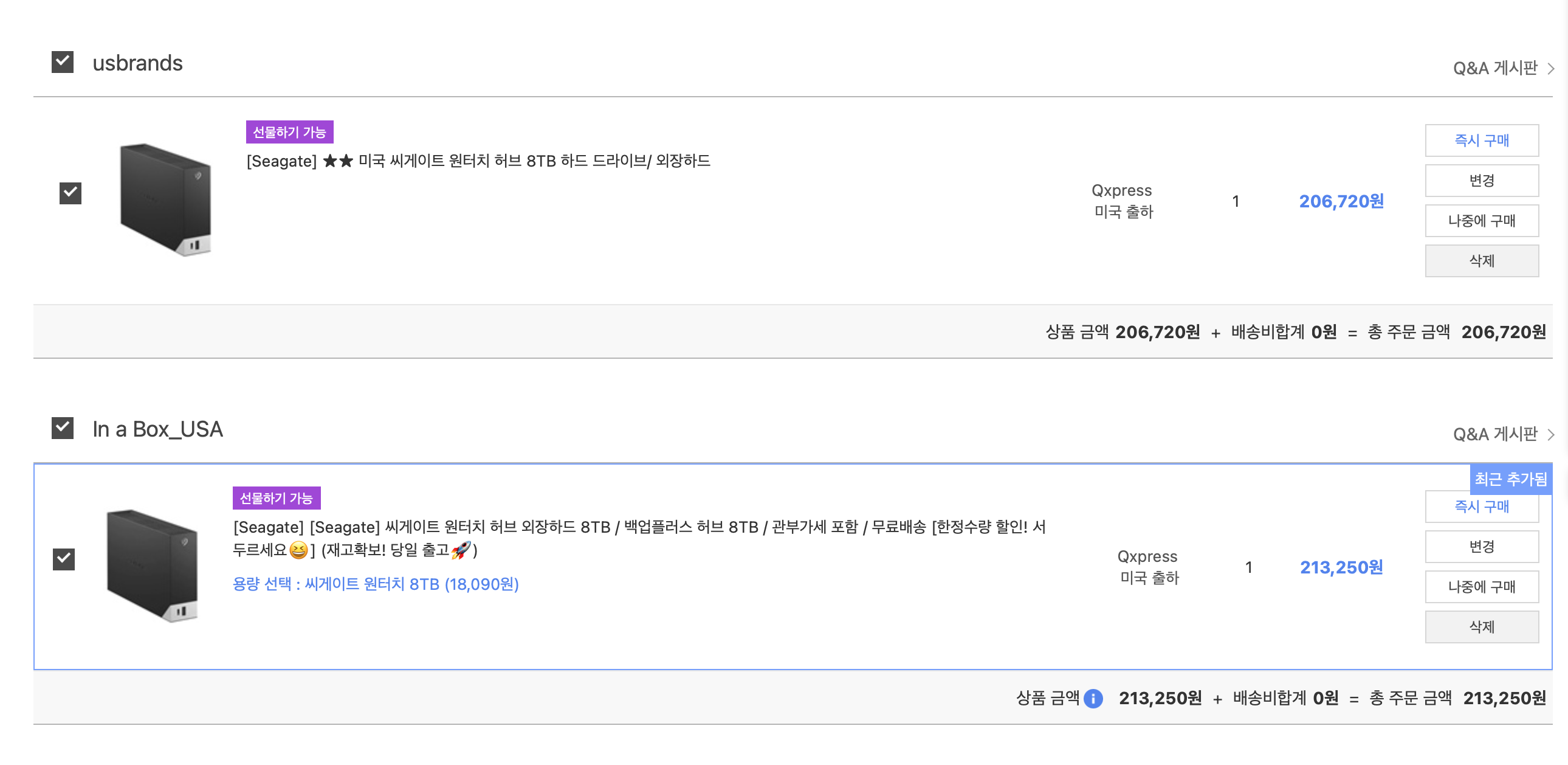Uncheck the In a Box_USA seller checkbox
The height and width of the screenshot is (765, 1568).
pyautogui.click(x=63, y=428)
